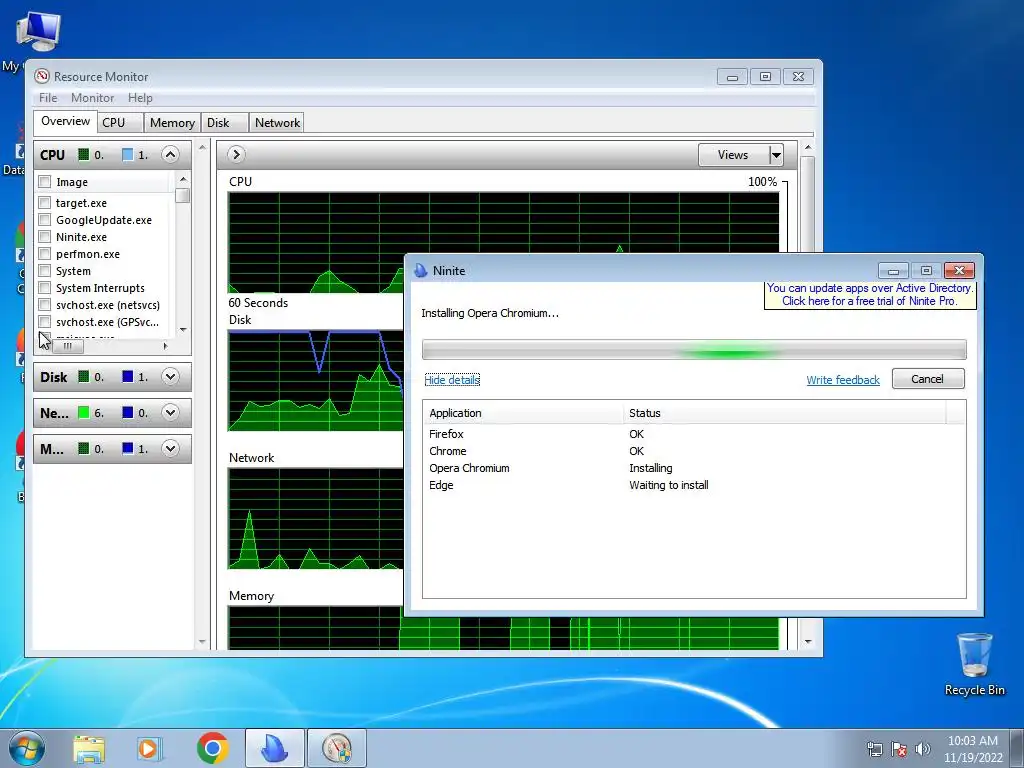
Task: Click the Ninite installation progress bar
Action: coord(694,349)
